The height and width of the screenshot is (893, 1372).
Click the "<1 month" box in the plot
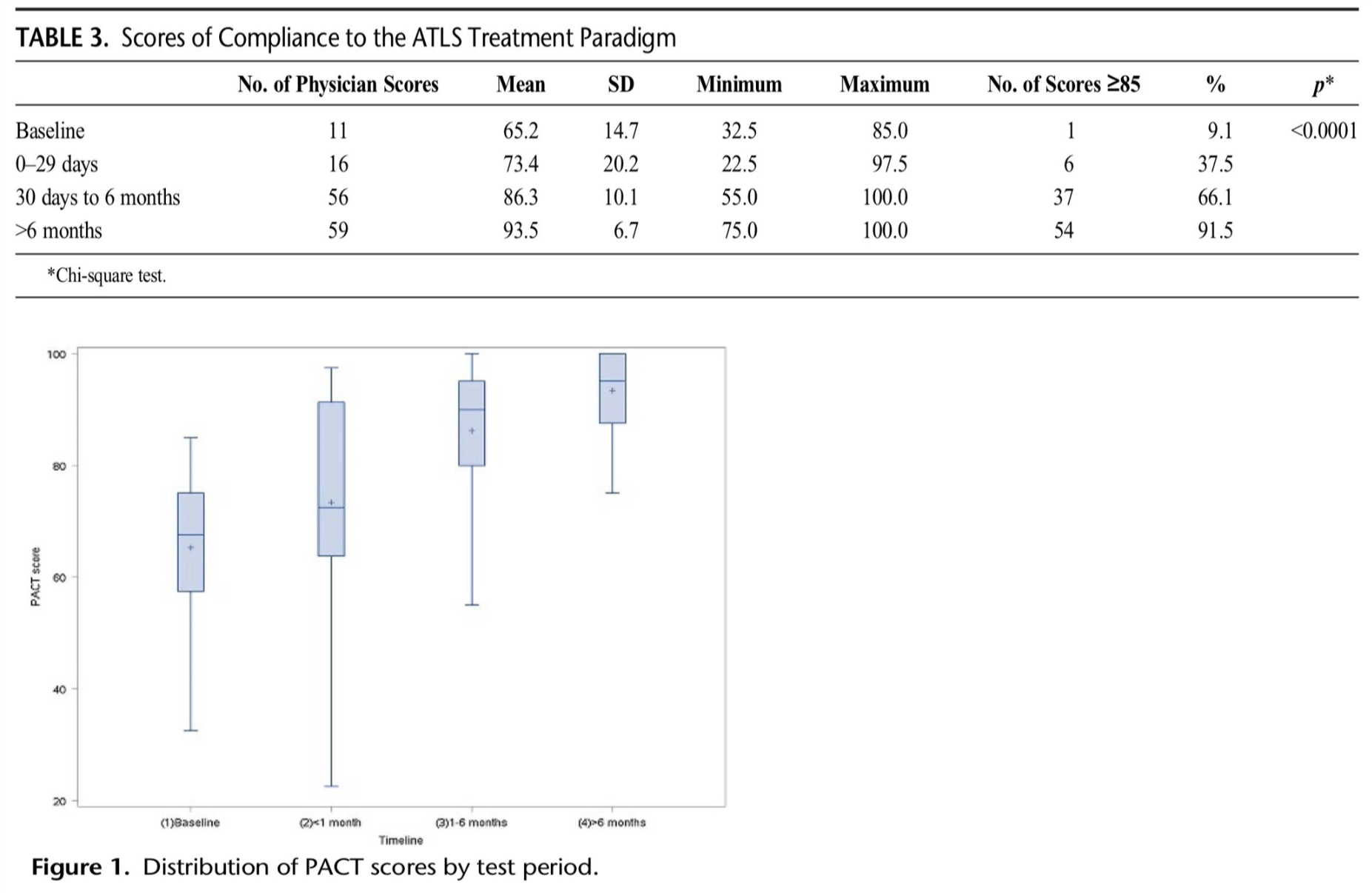pyautogui.click(x=331, y=478)
